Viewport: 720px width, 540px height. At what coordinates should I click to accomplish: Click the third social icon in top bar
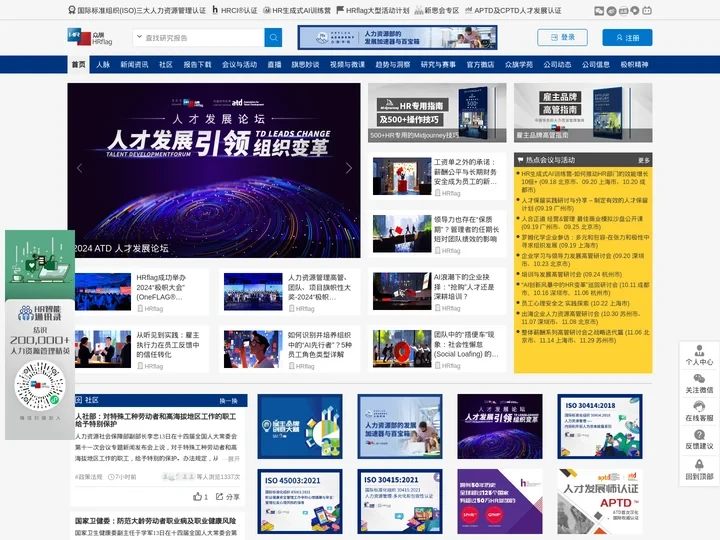pos(623,11)
